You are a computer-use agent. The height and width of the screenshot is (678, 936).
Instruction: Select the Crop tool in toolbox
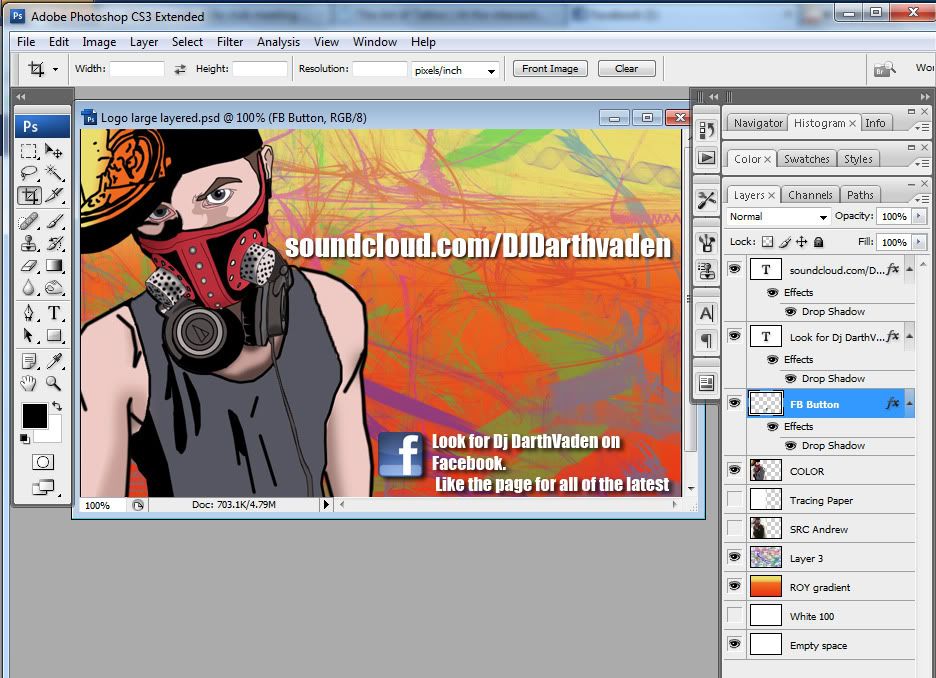click(29, 195)
